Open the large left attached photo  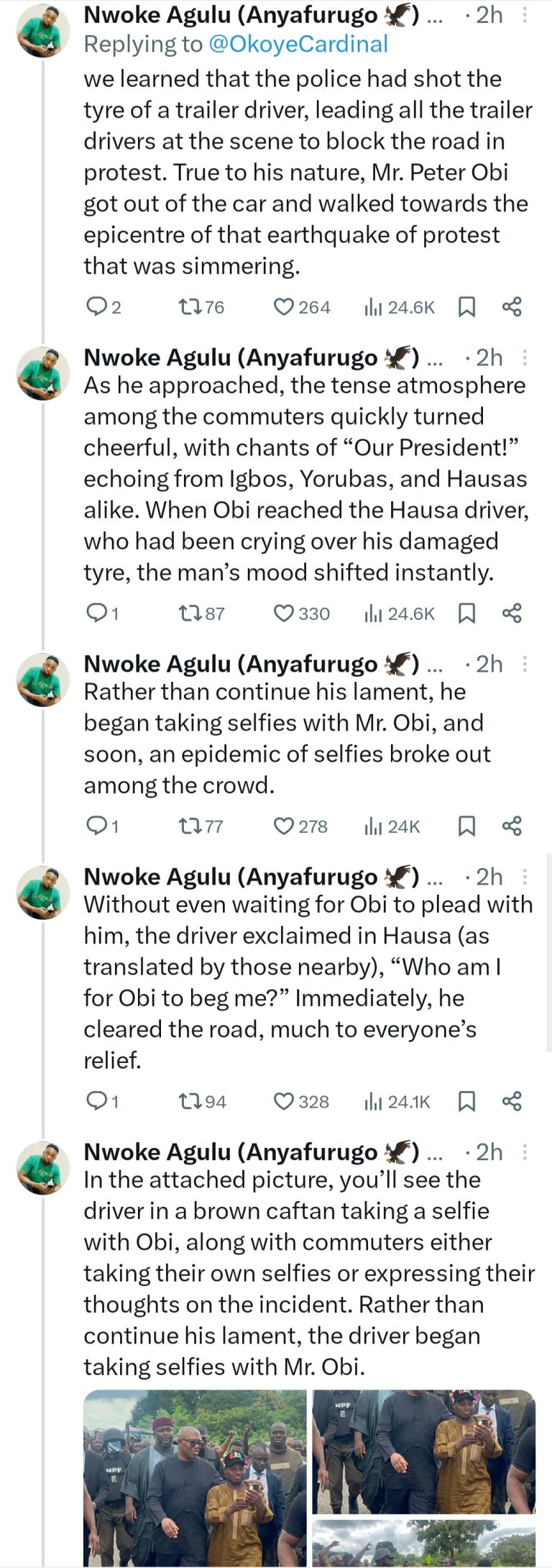[x=195, y=1478]
